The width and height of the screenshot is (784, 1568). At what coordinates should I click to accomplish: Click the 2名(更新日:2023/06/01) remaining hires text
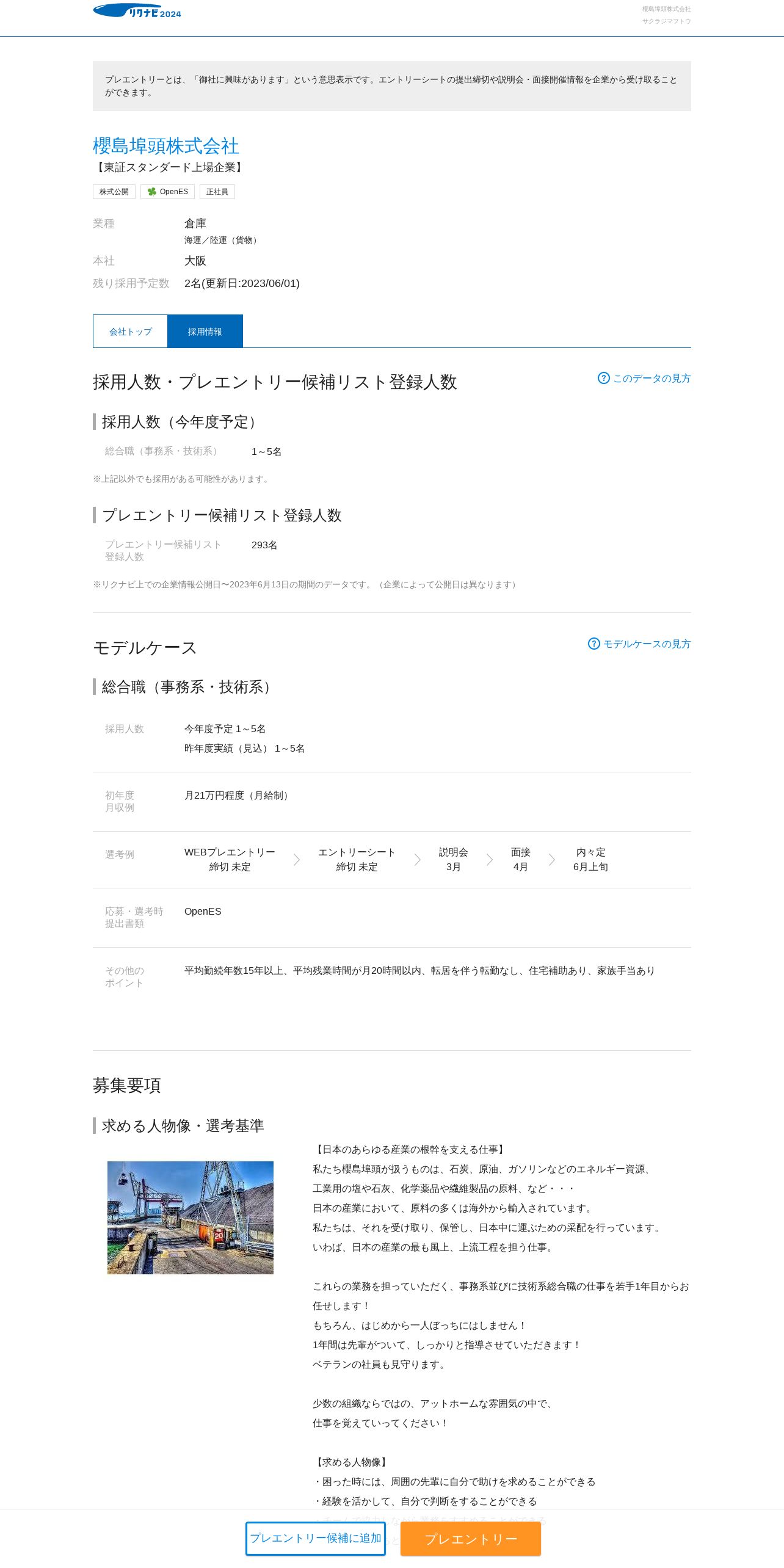tap(242, 283)
